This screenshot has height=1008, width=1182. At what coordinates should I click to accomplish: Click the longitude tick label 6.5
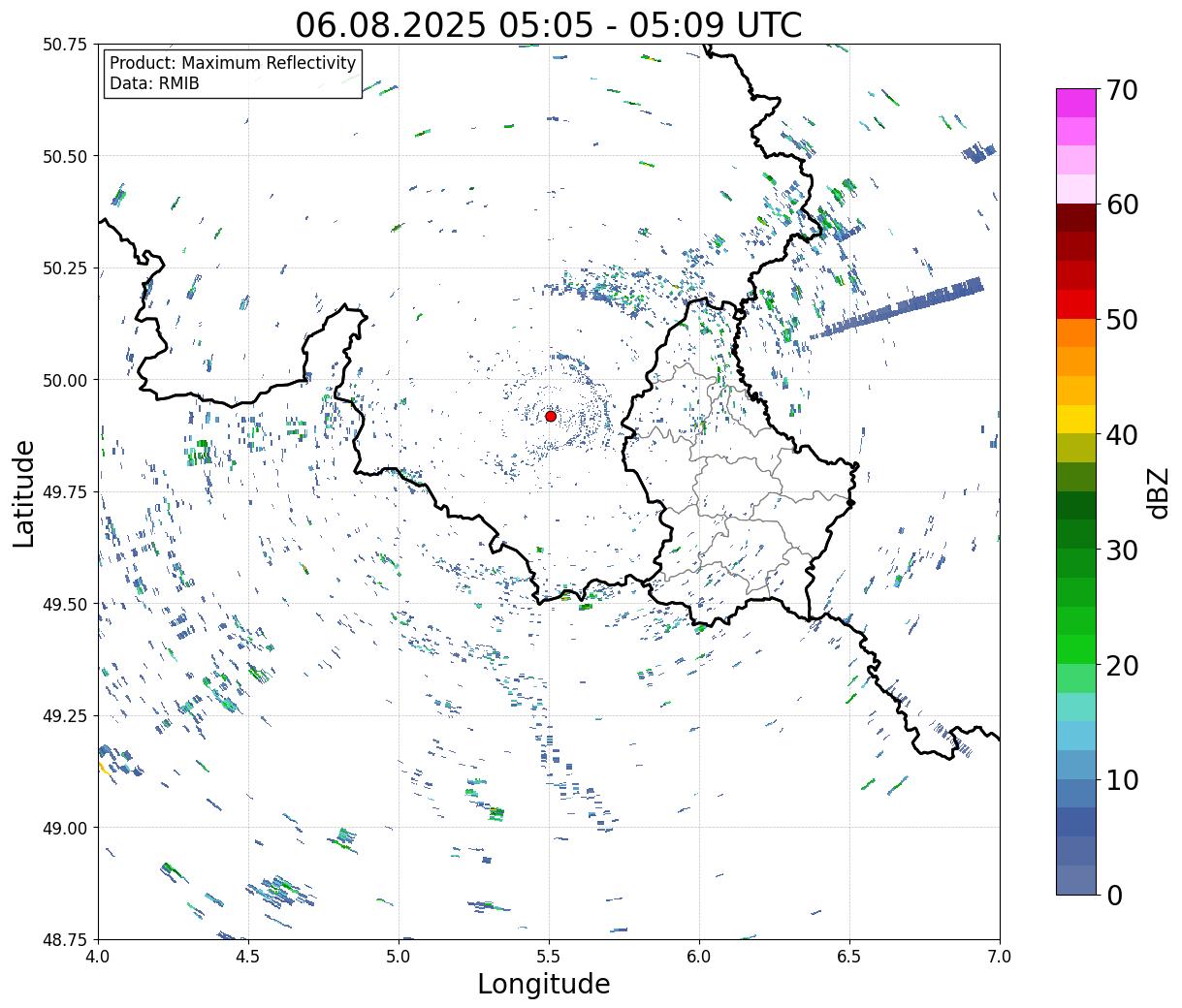[849, 956]
